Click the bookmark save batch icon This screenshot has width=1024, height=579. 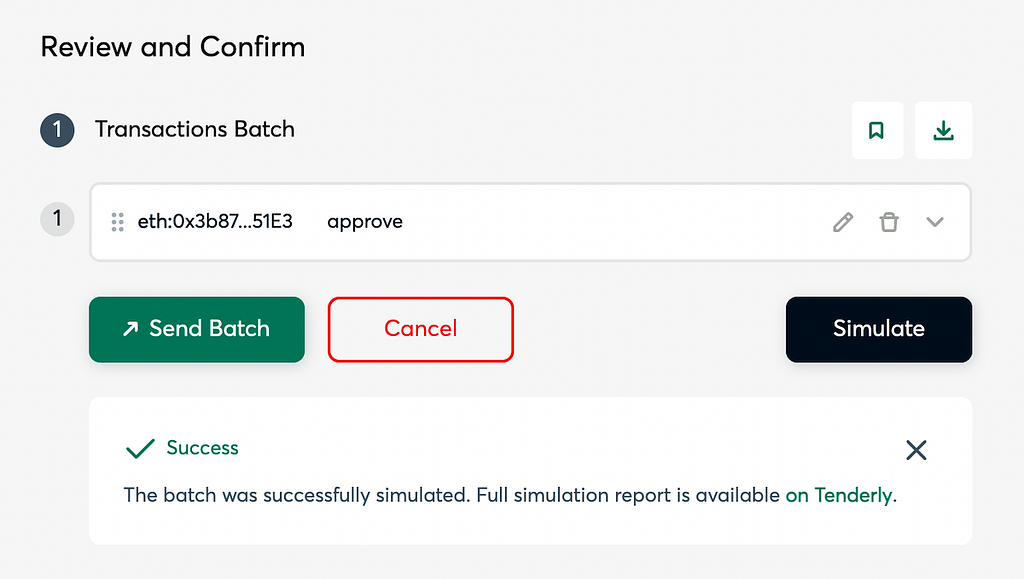click(876, 131)
